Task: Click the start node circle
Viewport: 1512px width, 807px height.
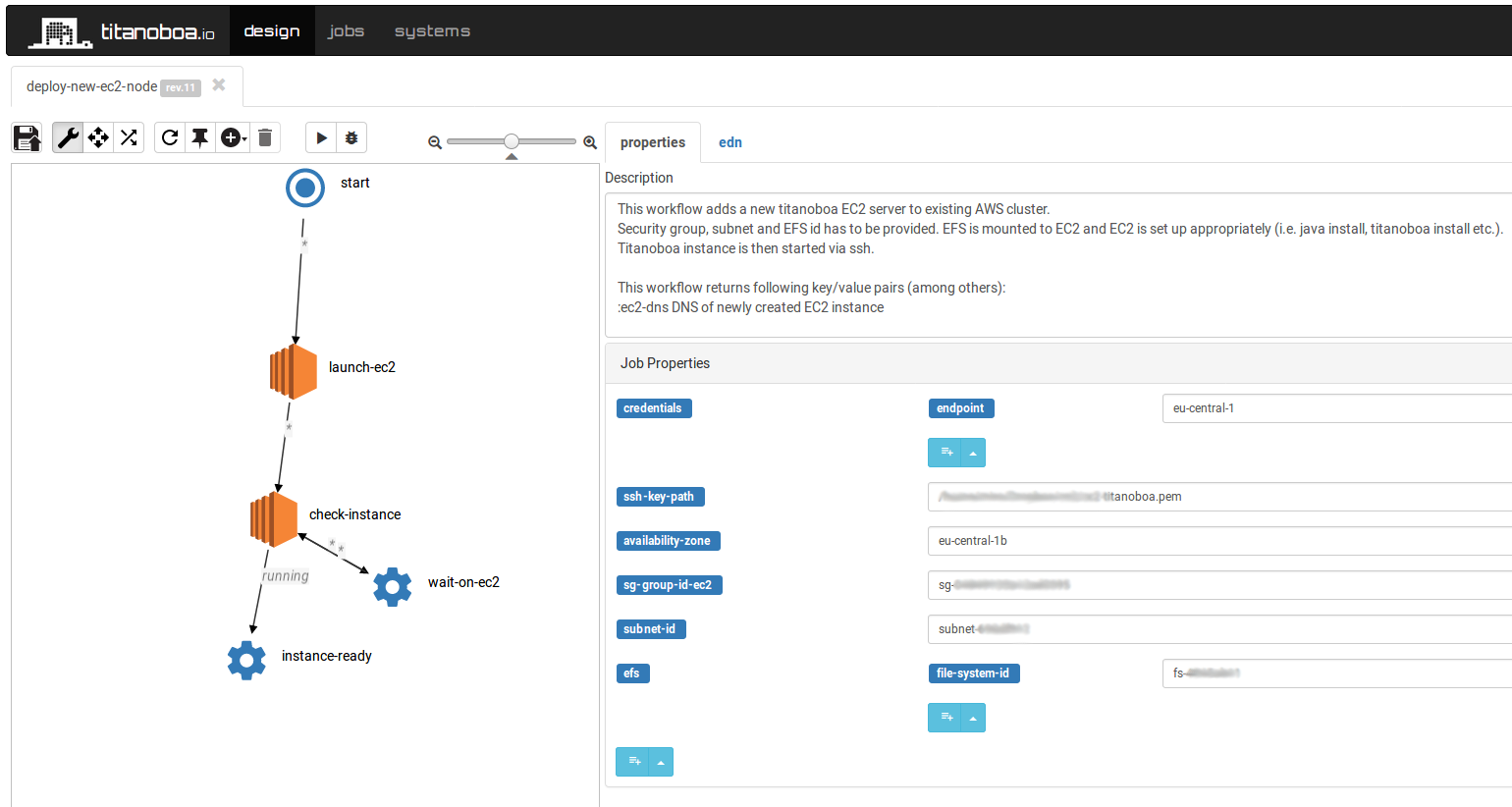Action: 305,188
